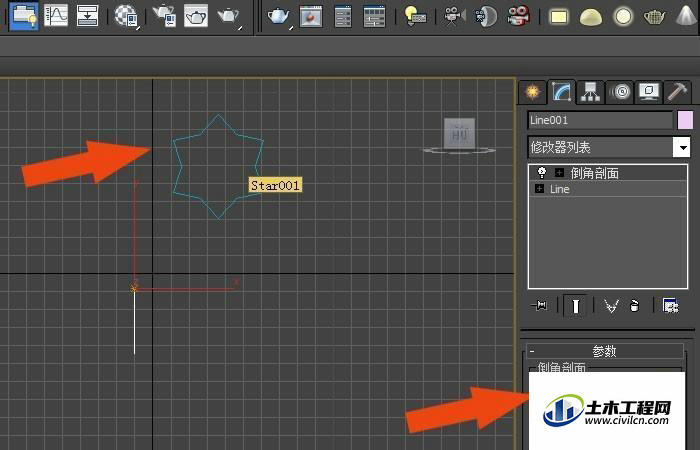Open the light bulb lister tool
This screenshot has height=450, width=700.
click(415, 17)
